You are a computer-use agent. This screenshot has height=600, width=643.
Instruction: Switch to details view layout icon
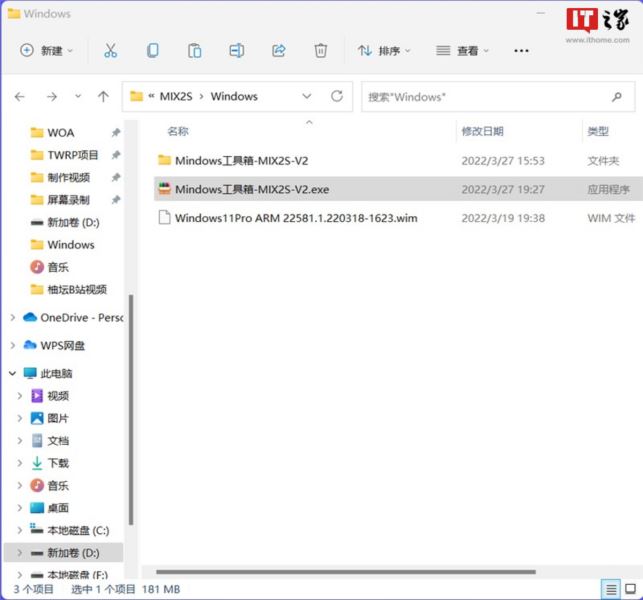(x=611, y=589)
